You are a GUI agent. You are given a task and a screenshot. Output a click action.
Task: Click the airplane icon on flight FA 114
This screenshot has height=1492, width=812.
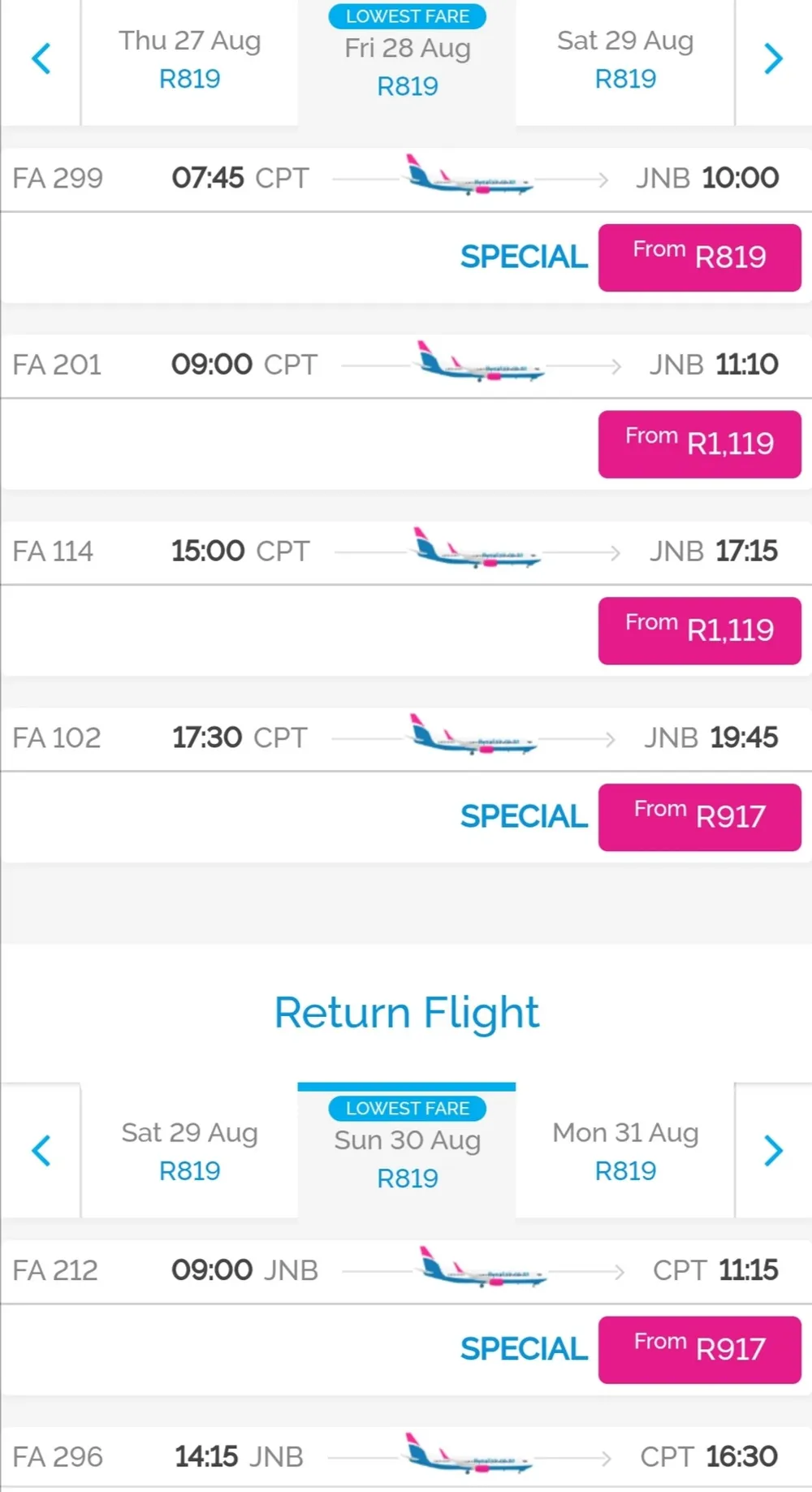coord(477,548)
